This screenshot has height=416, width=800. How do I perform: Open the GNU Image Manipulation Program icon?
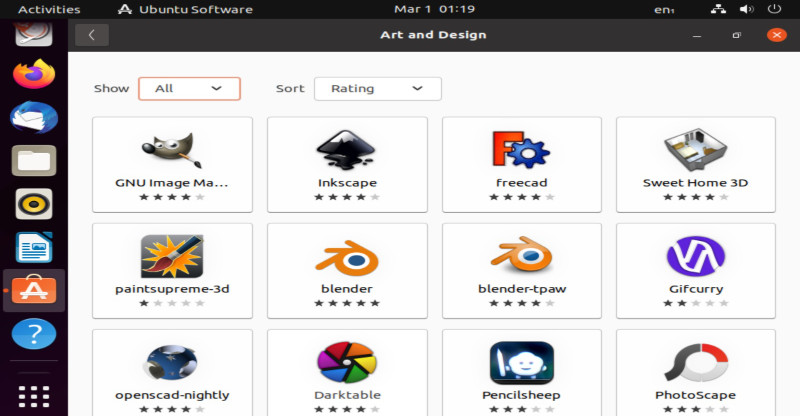[172, 151]
